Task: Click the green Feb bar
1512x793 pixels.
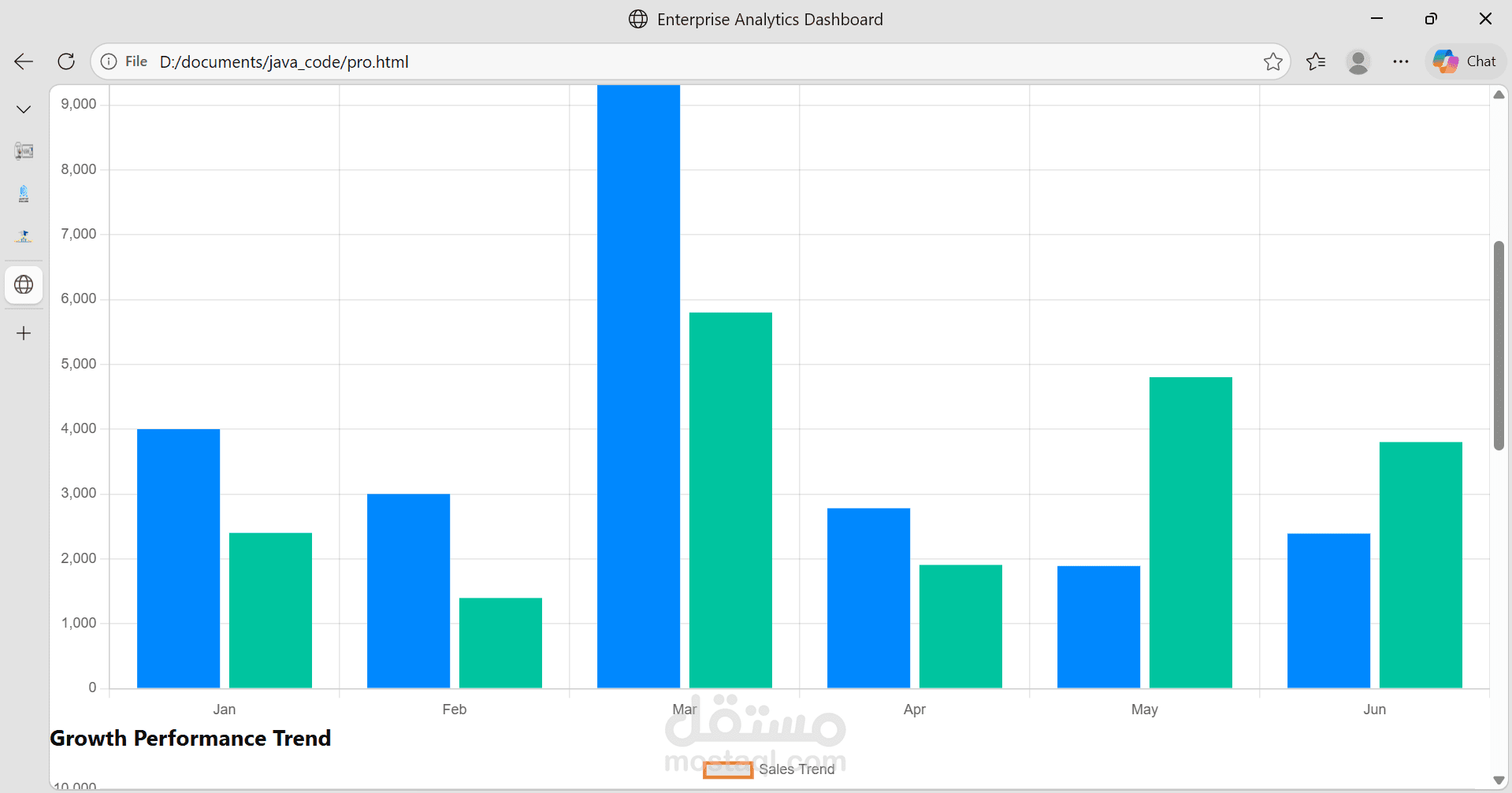Action: 500,643
